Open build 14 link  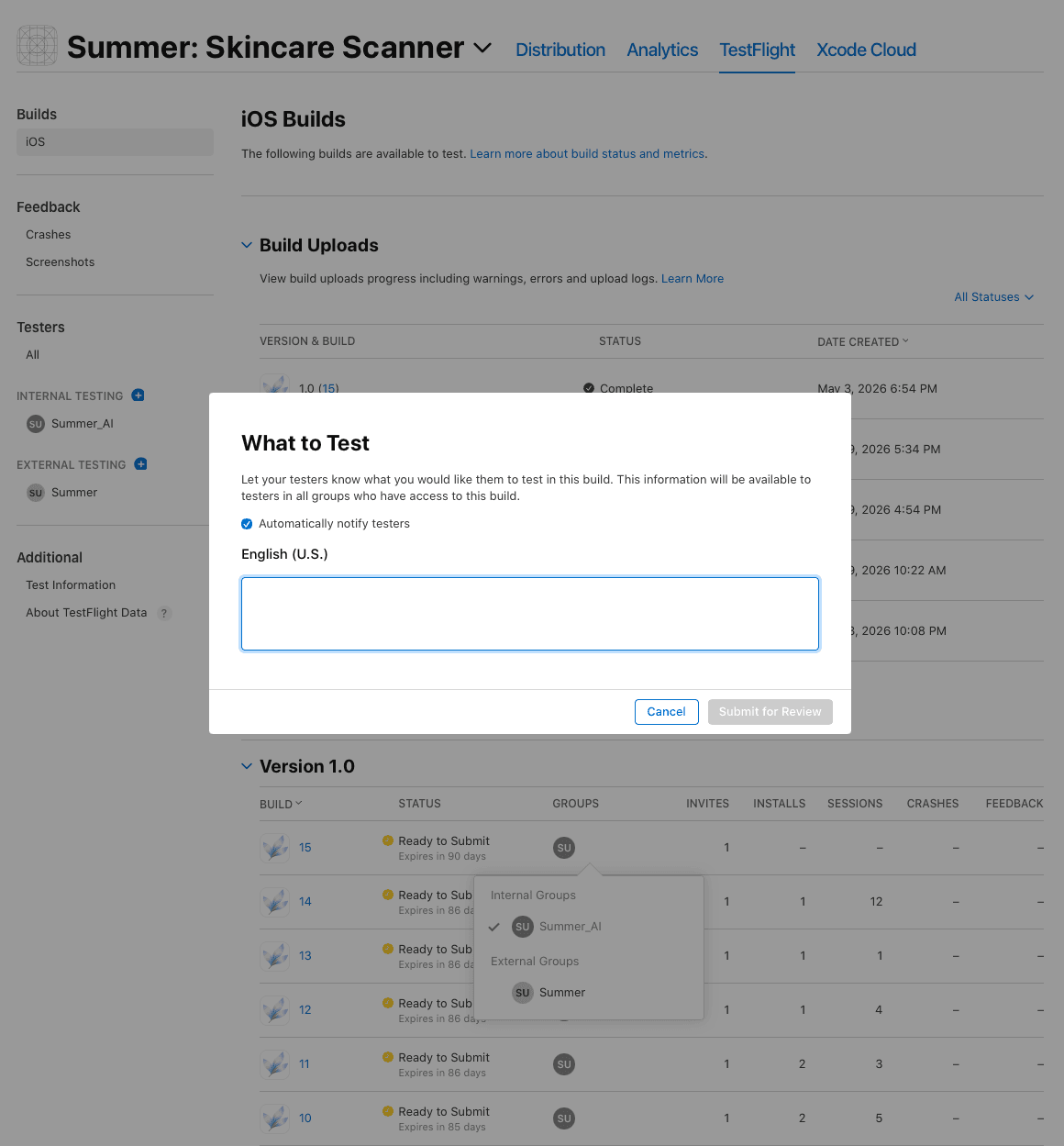305,902
